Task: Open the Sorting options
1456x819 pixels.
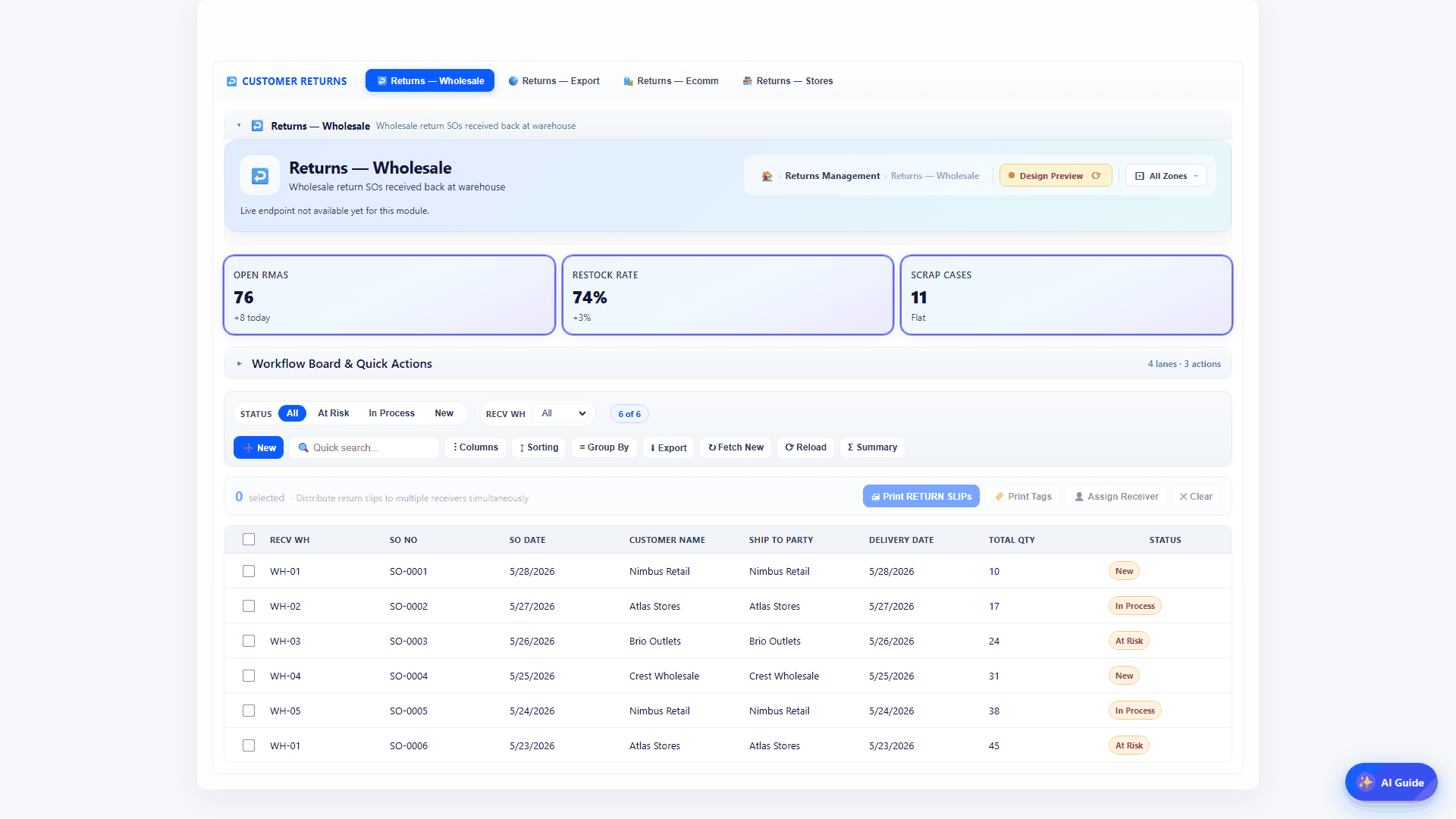Action: 539,447
